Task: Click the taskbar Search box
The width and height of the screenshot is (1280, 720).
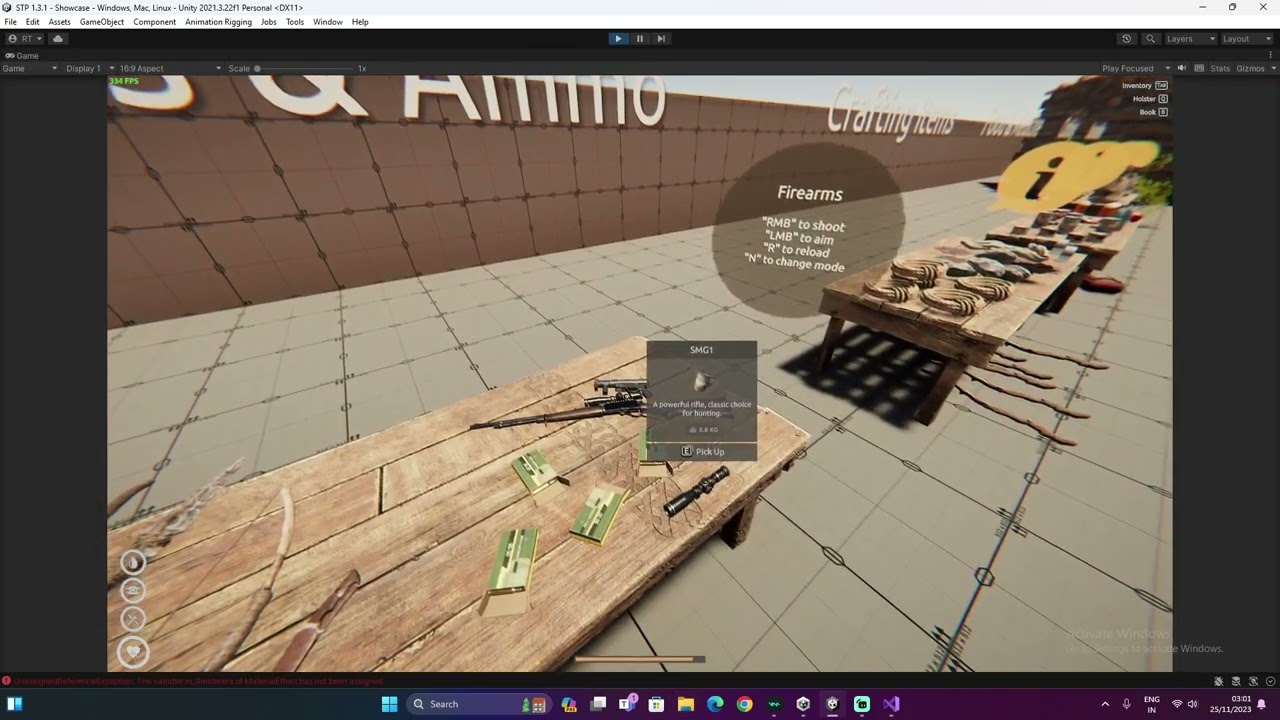Action: pos(477,704)
